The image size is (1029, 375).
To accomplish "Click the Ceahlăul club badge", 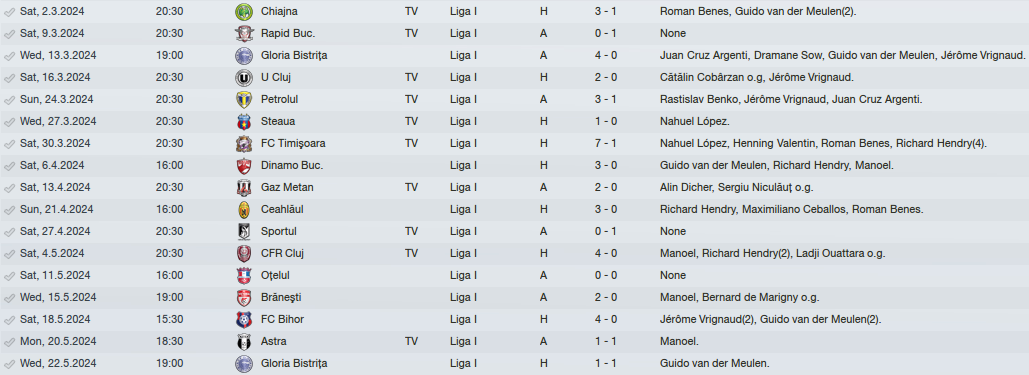I will pos(243,210).
